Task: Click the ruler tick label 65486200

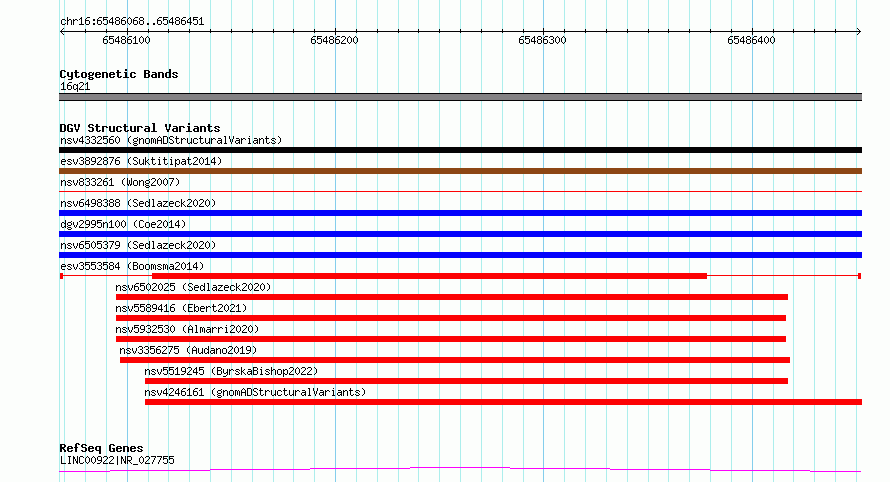Action: pyautogui.click(x=334, y=40)
